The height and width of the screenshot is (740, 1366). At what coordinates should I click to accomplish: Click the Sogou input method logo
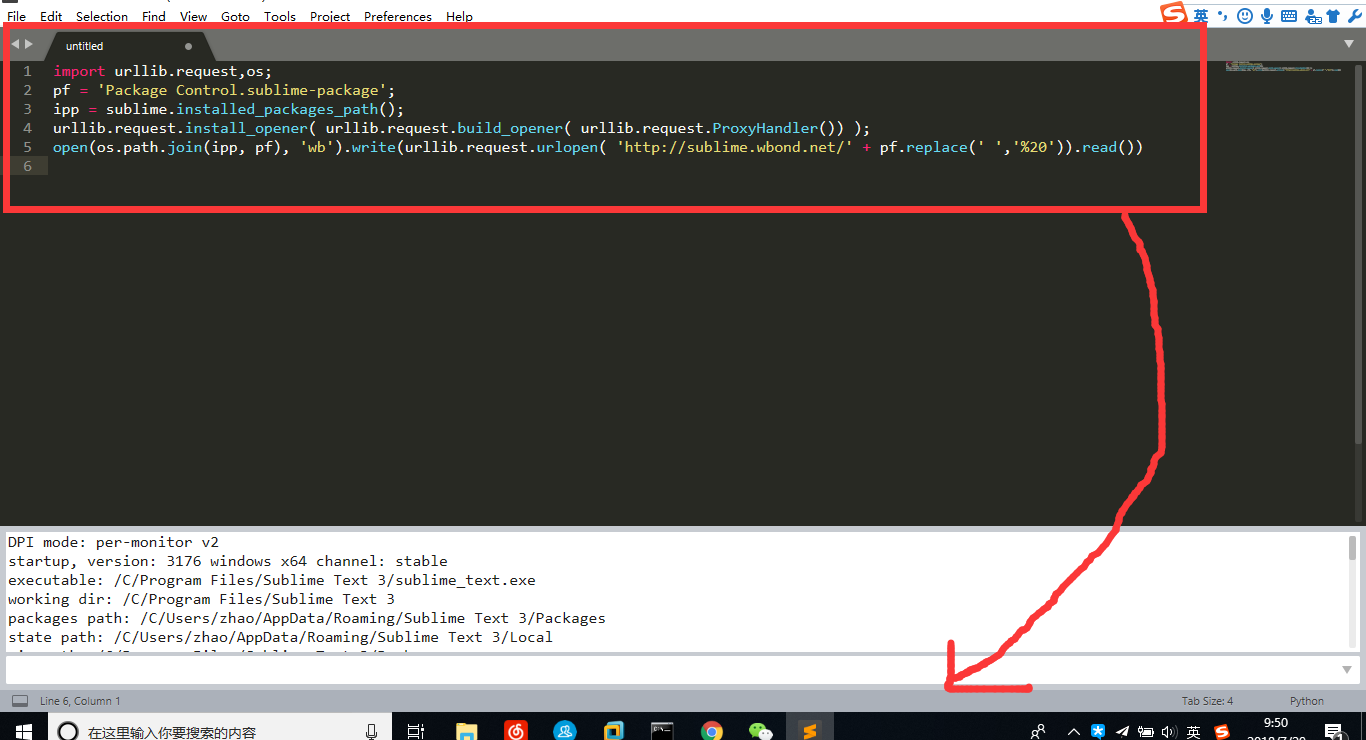pos(1173,14)
